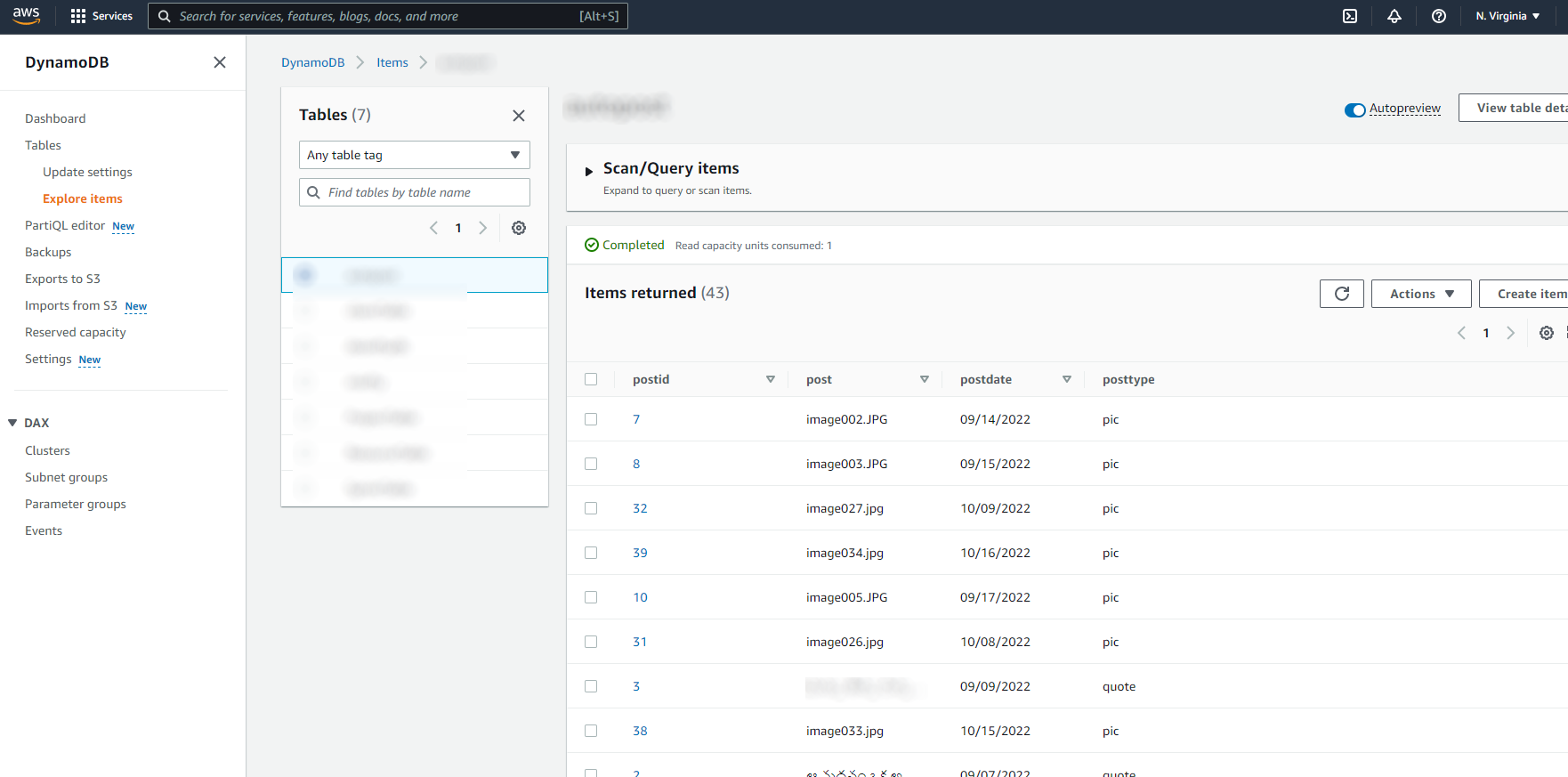The height and width of the screenshot is (777, 1568).
Task: Open item with postid 32
Action: coord(640,508)
